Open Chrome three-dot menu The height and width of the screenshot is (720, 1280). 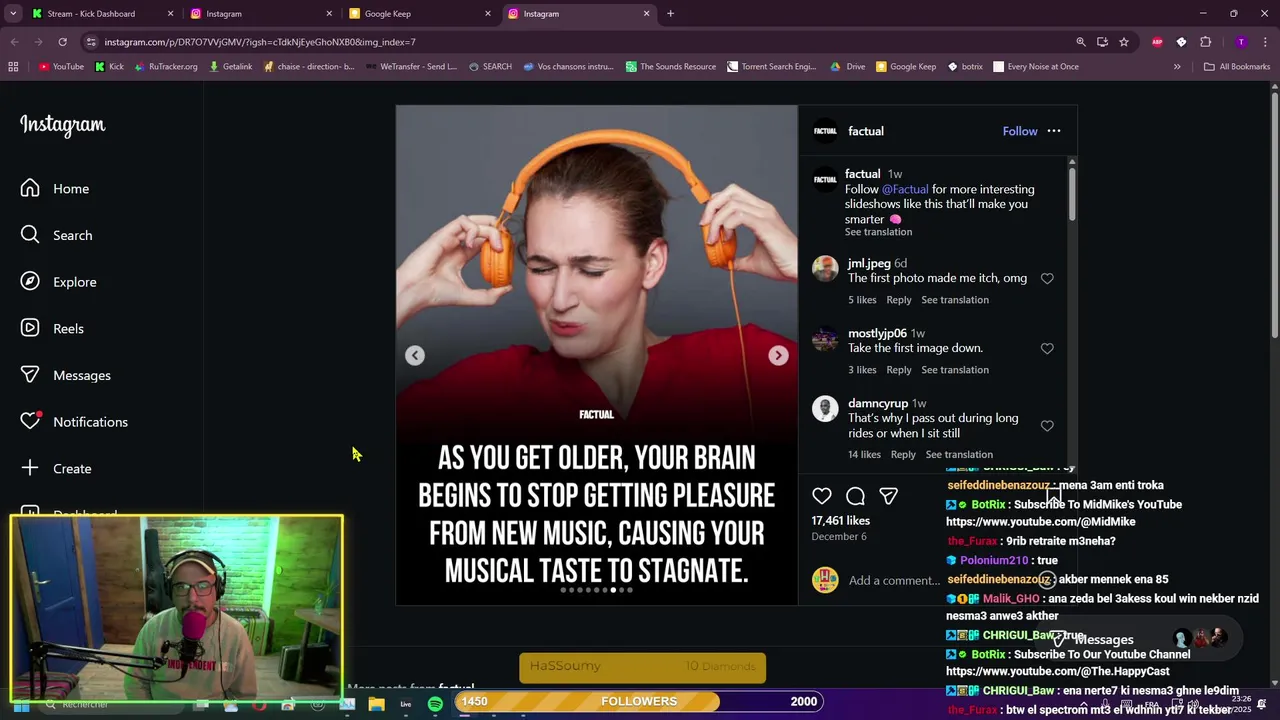(x=1265, y=42)
